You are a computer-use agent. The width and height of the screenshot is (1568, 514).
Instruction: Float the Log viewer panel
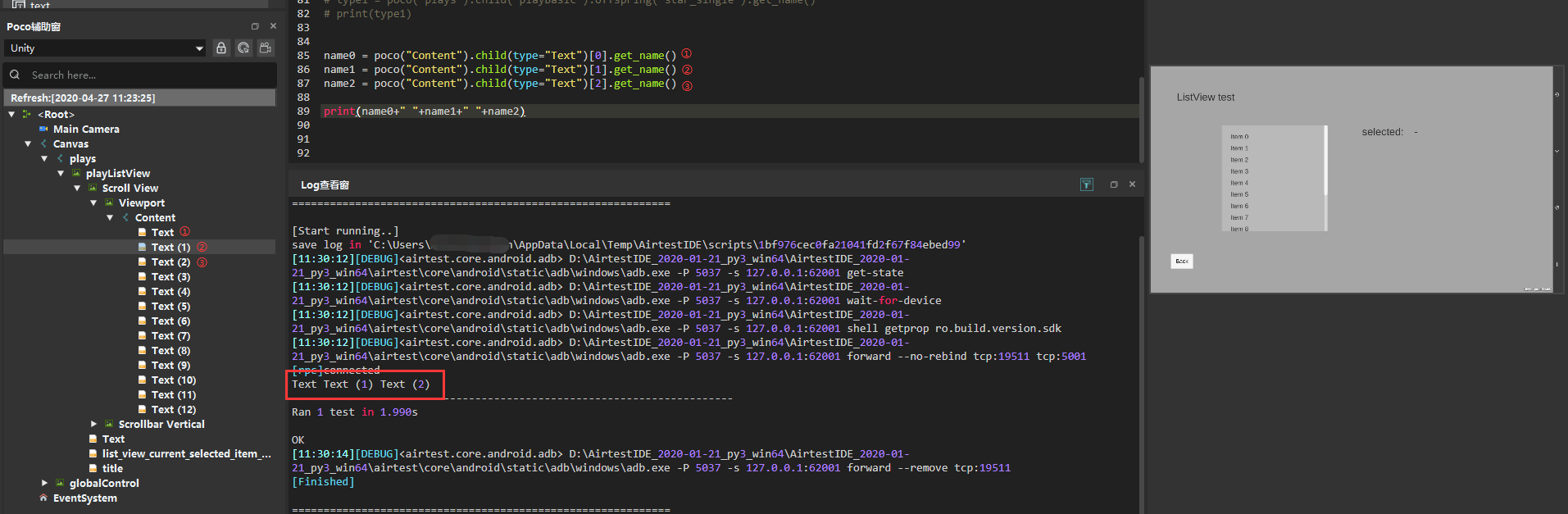(1114, 184)
